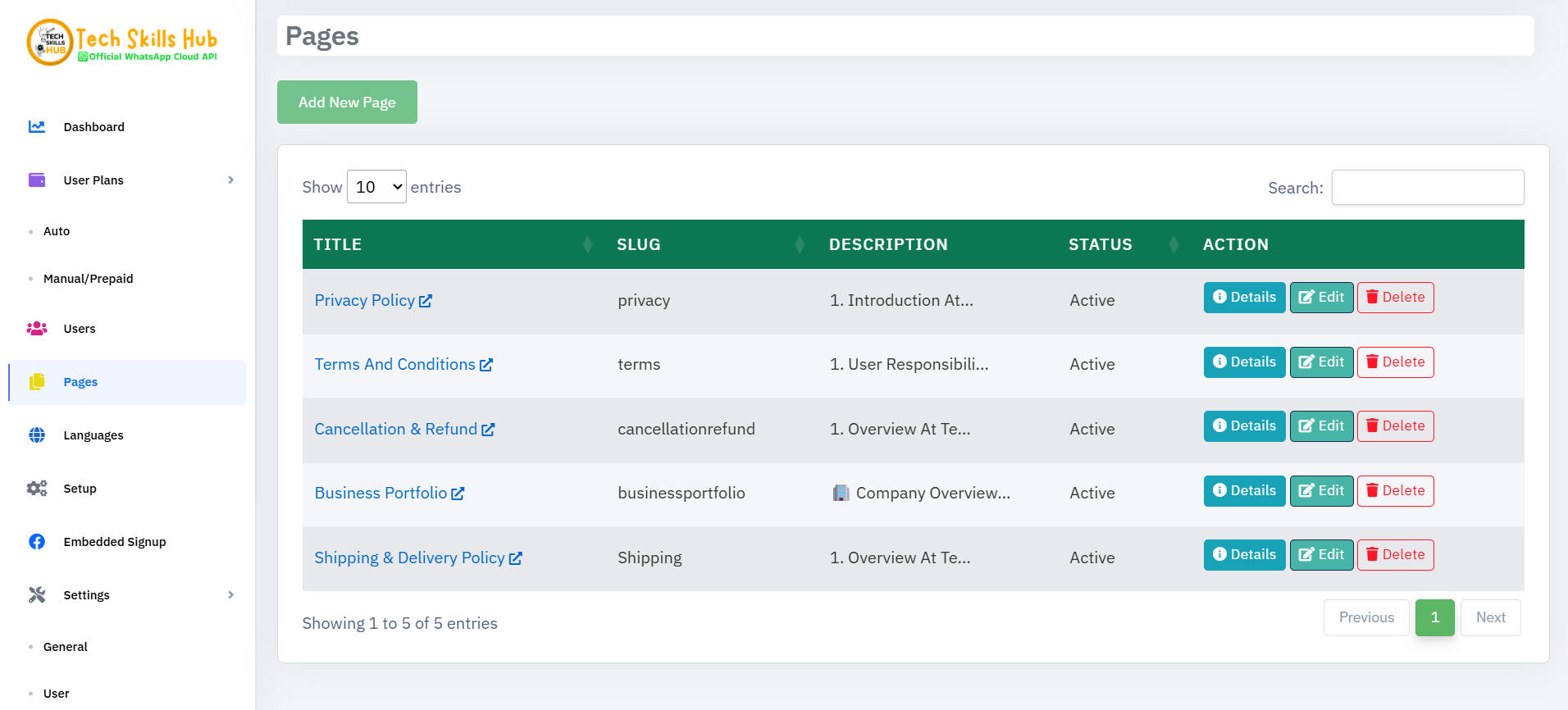Click the Users group icon

37,329
